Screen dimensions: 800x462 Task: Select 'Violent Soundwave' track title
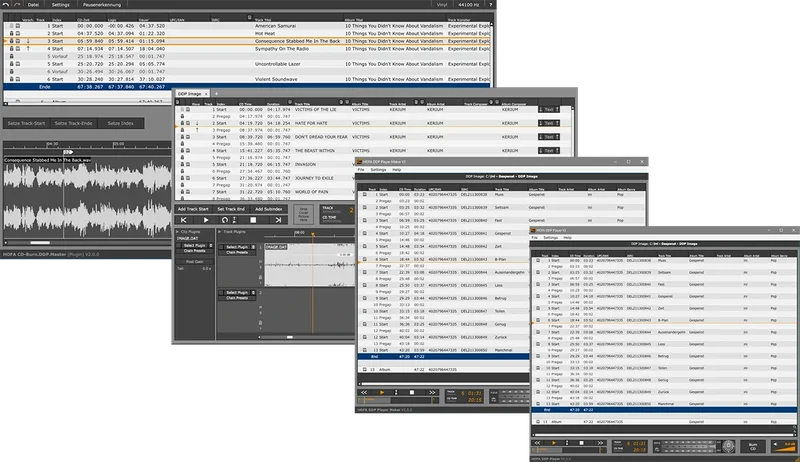click(276, 79)
